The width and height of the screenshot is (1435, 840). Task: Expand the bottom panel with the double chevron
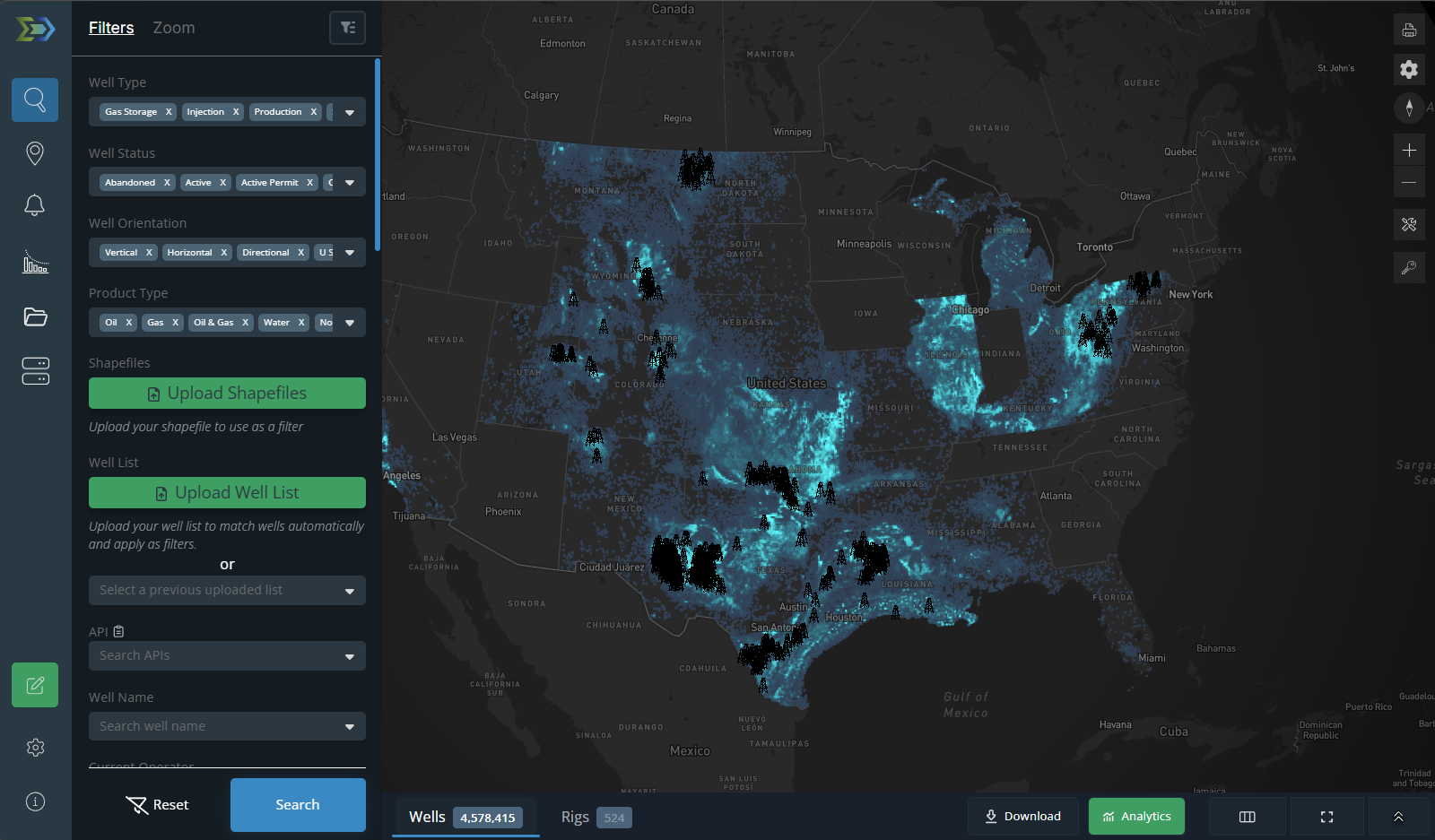[1398, 817]
